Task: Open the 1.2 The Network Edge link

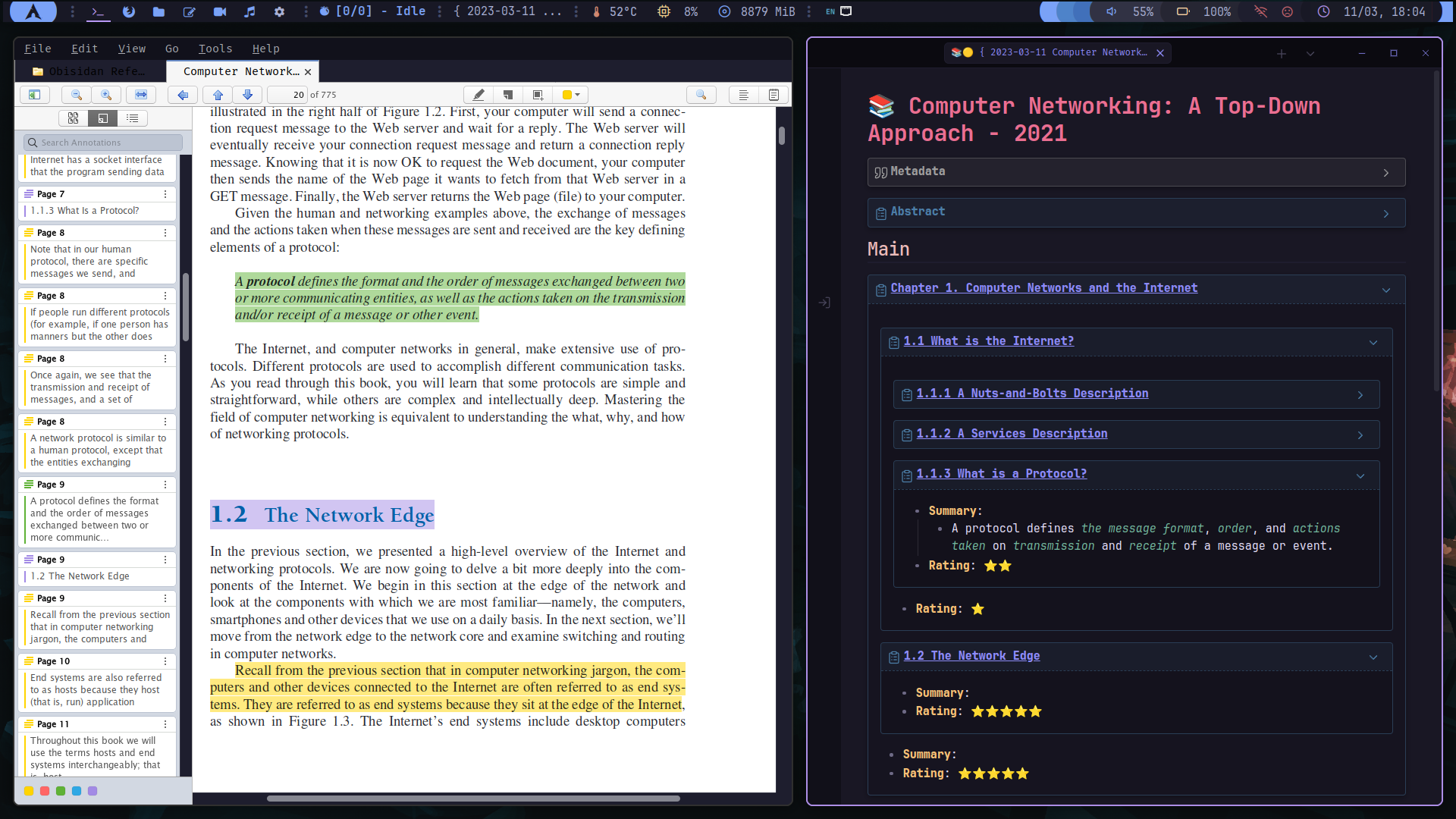Action: 971,656
